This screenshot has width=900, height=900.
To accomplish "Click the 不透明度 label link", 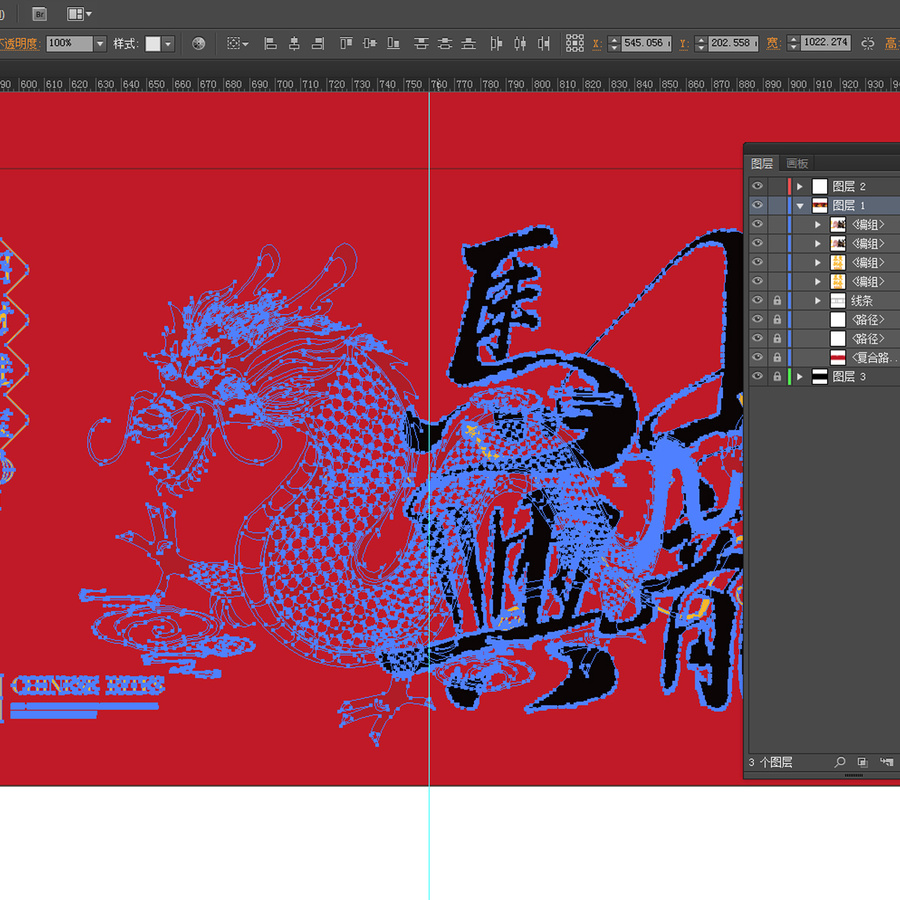I will pos(19,44).
